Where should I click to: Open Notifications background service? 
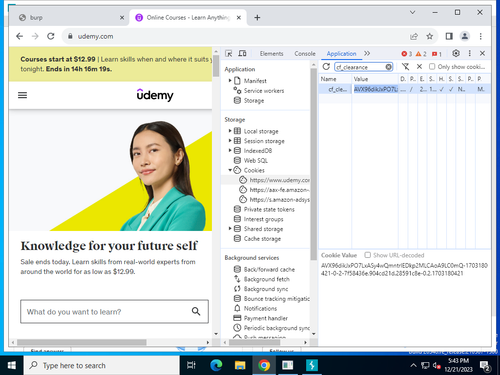pyautogui.click(x=260, y=308)
